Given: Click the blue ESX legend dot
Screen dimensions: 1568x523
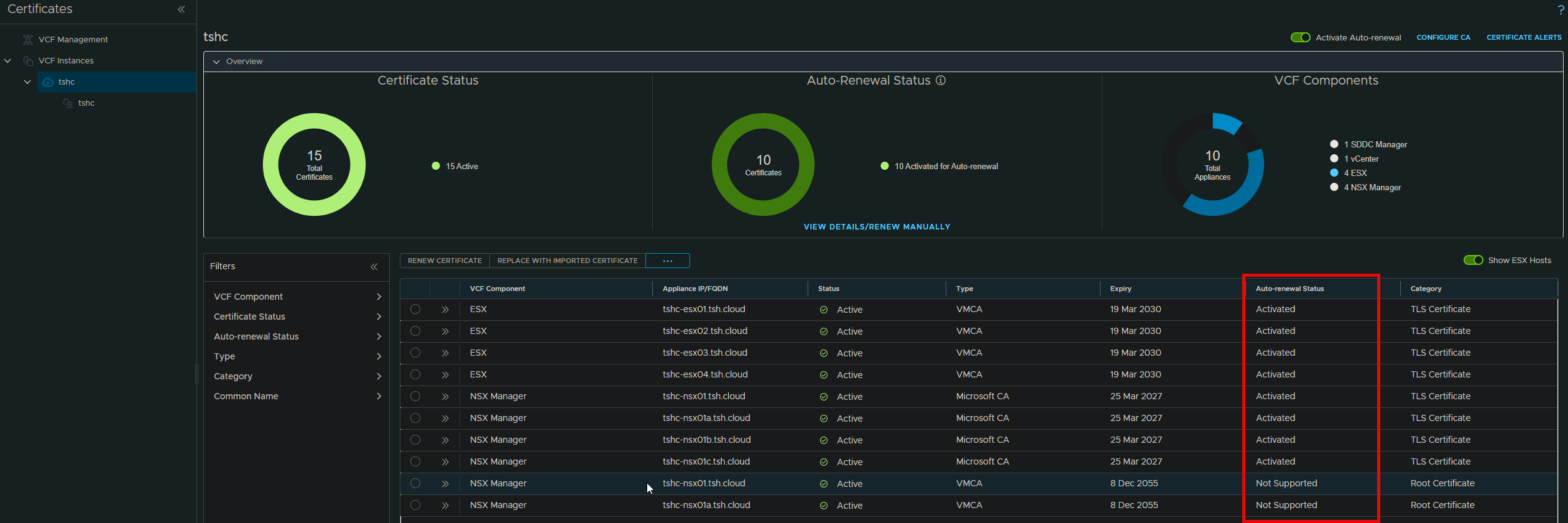Looking at the screenshot, I should pyautogui.click(x=1334, y=173).
